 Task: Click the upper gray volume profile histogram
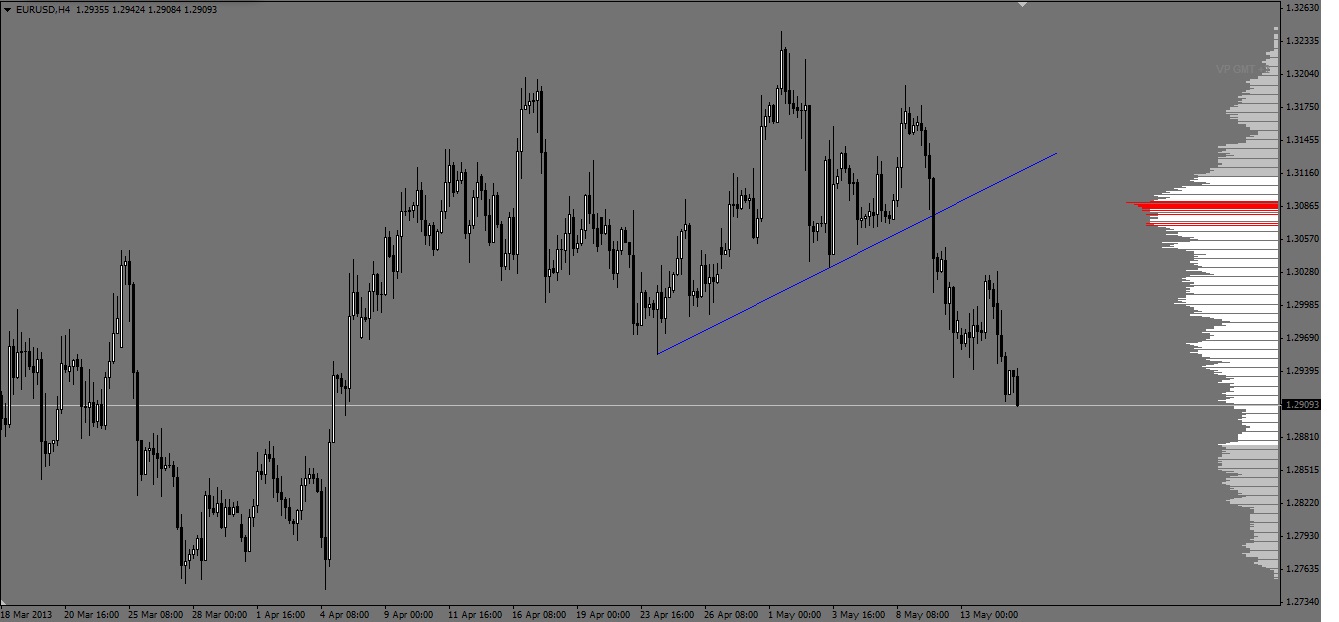(1255, 130)
